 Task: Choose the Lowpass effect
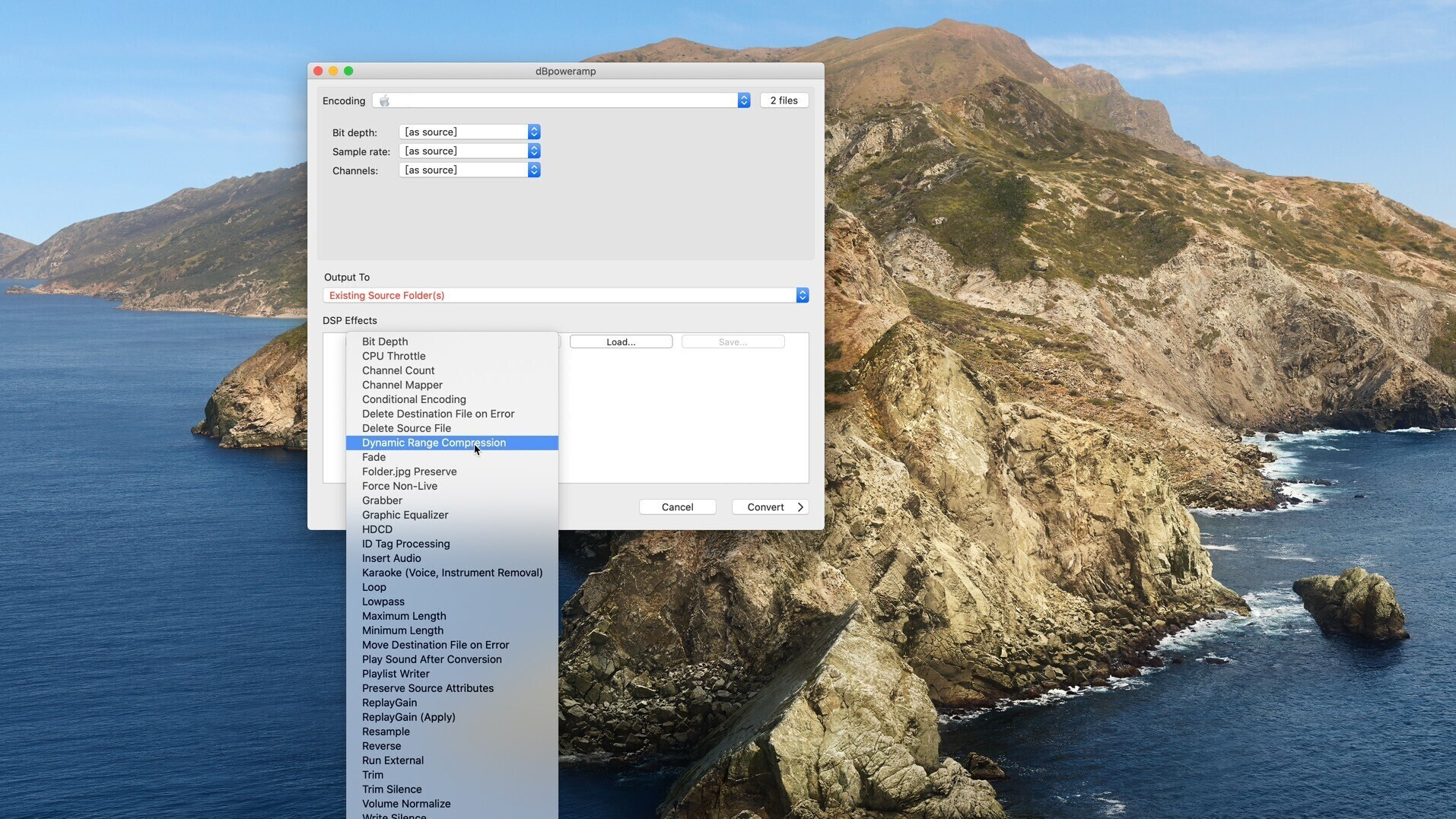pos(452,602)
